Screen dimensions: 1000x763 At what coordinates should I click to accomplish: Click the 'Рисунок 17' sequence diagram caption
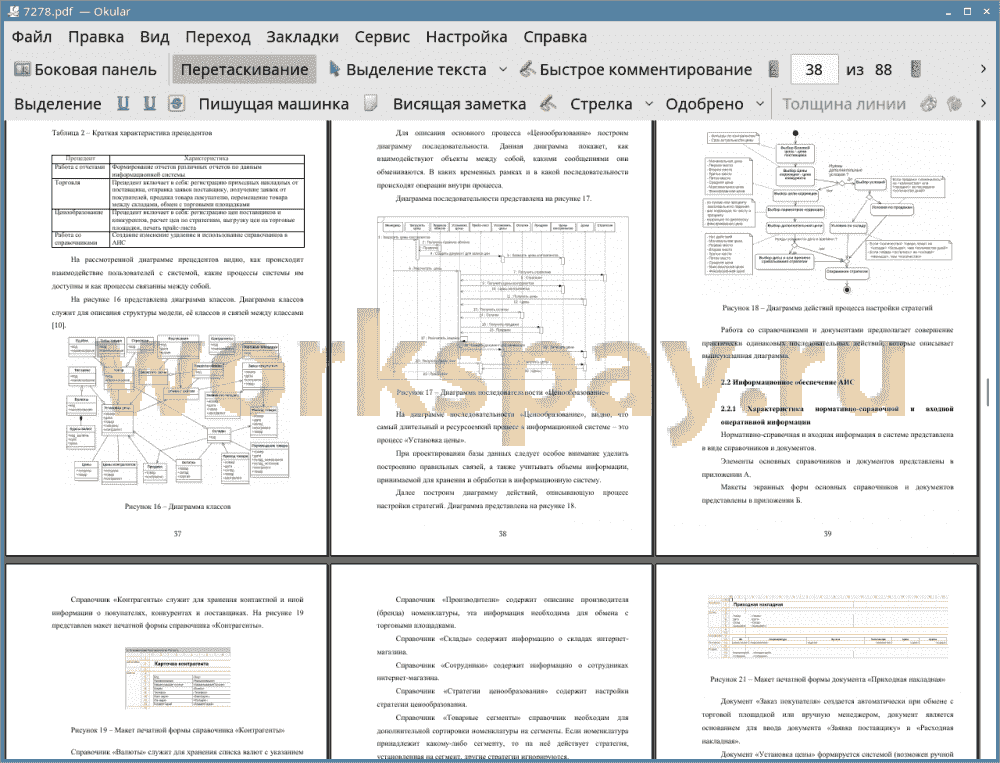pos(503,393)
